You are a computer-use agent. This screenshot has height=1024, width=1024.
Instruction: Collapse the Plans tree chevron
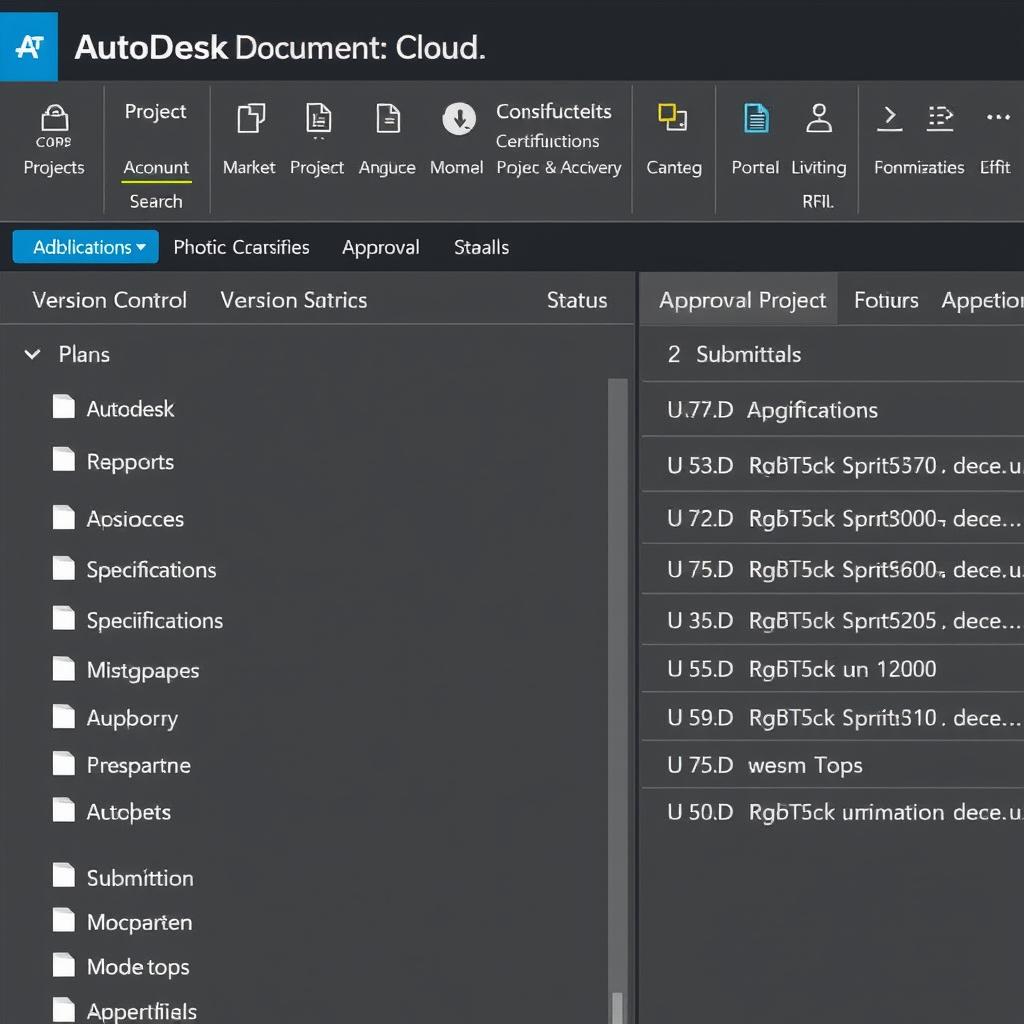tap(32, 354)
